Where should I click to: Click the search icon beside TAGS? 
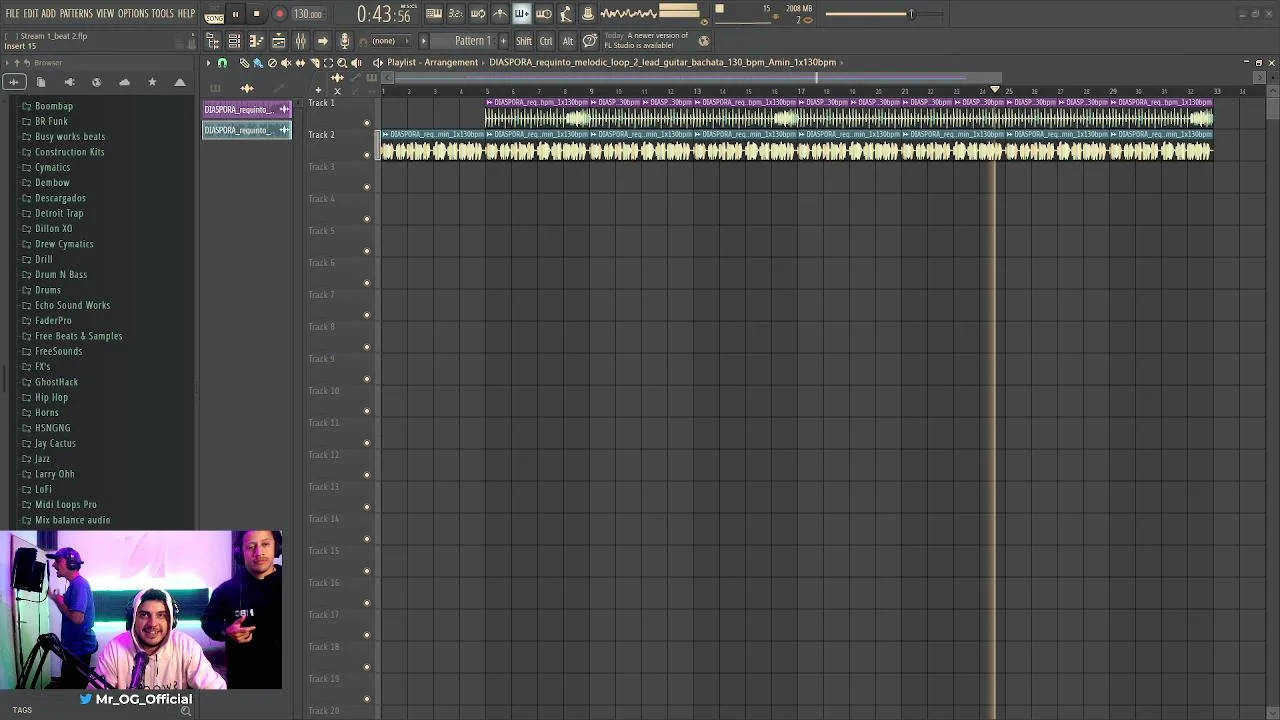click(185, 710)
